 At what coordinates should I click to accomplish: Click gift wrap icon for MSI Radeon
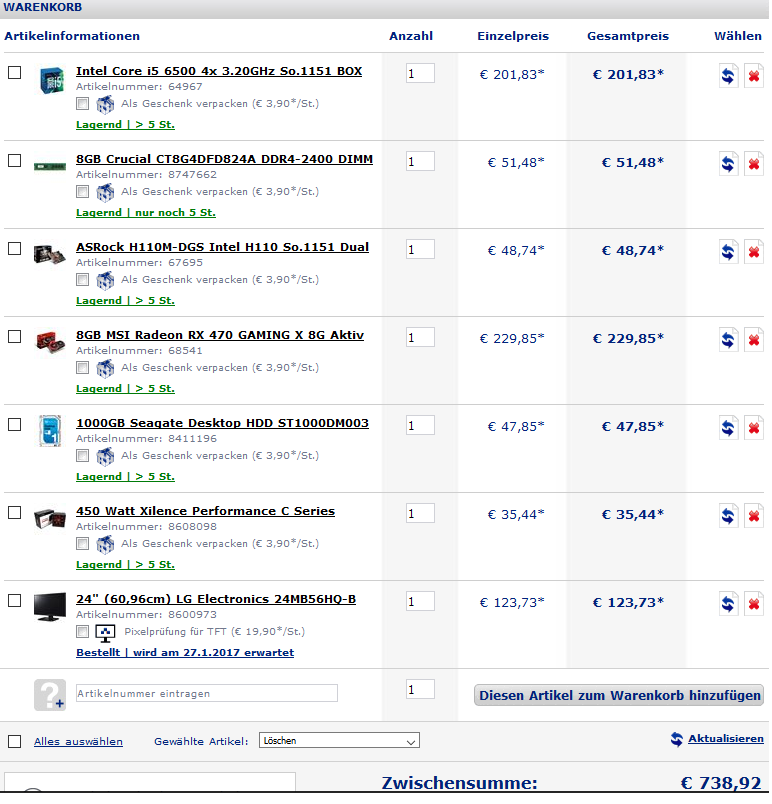tap(105, 368)
